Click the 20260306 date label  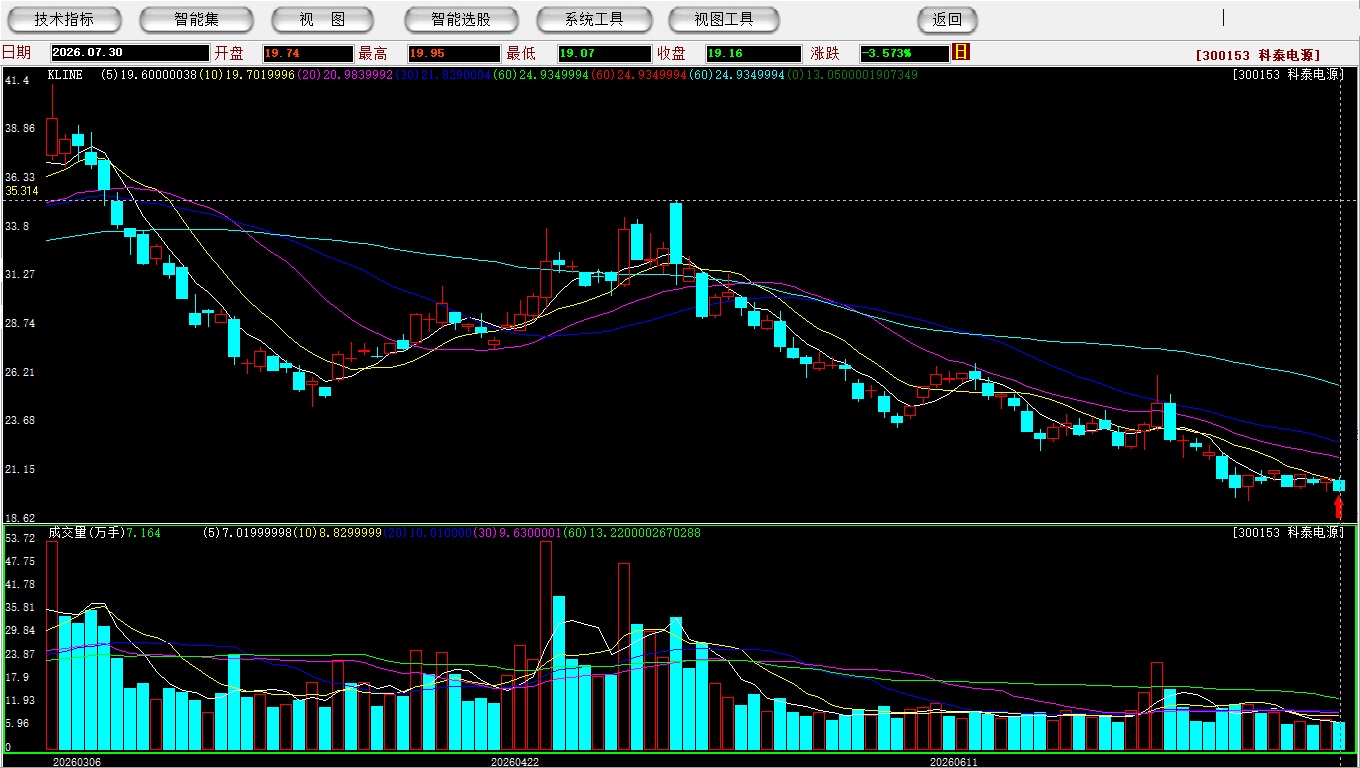[77, 761]
